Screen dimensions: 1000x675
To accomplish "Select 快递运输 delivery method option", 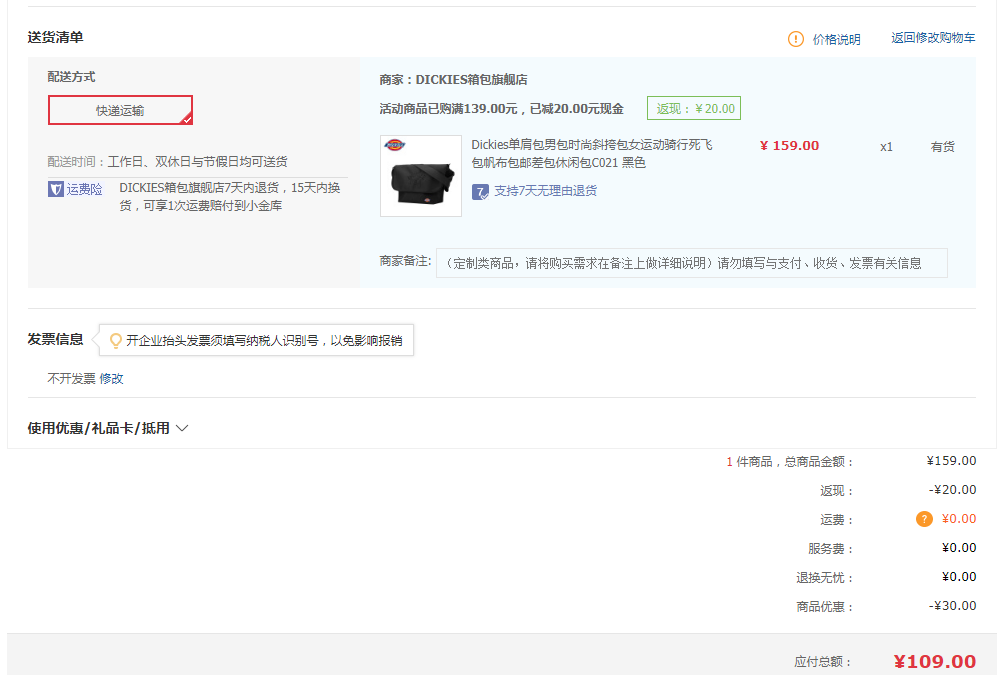I will point(121,110).
